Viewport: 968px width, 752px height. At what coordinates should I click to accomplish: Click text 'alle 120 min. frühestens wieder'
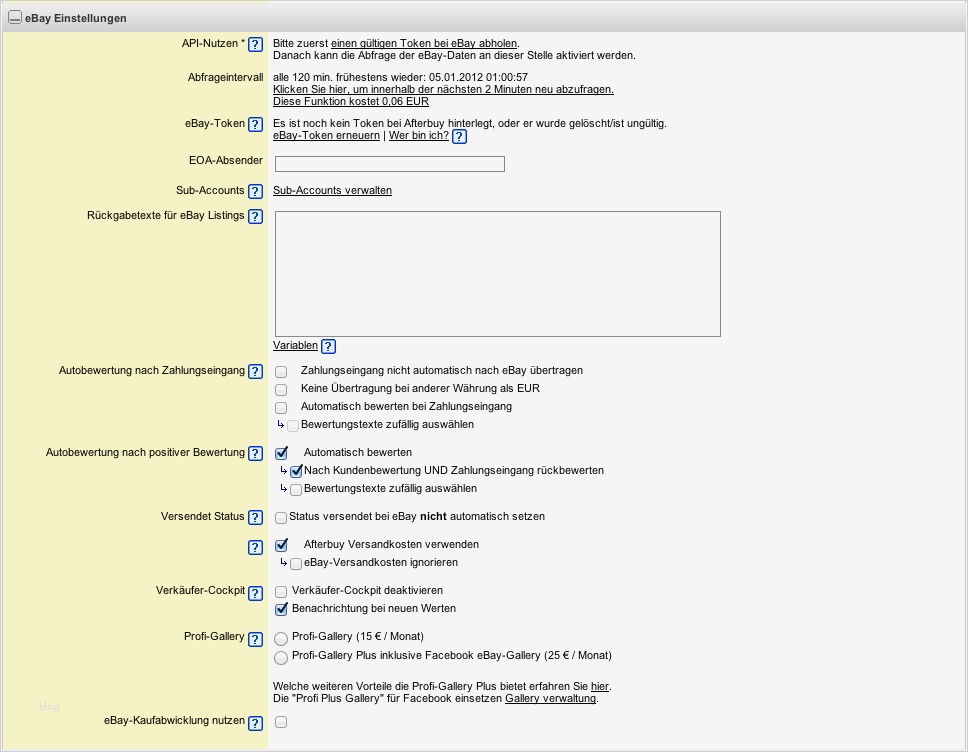349,77
